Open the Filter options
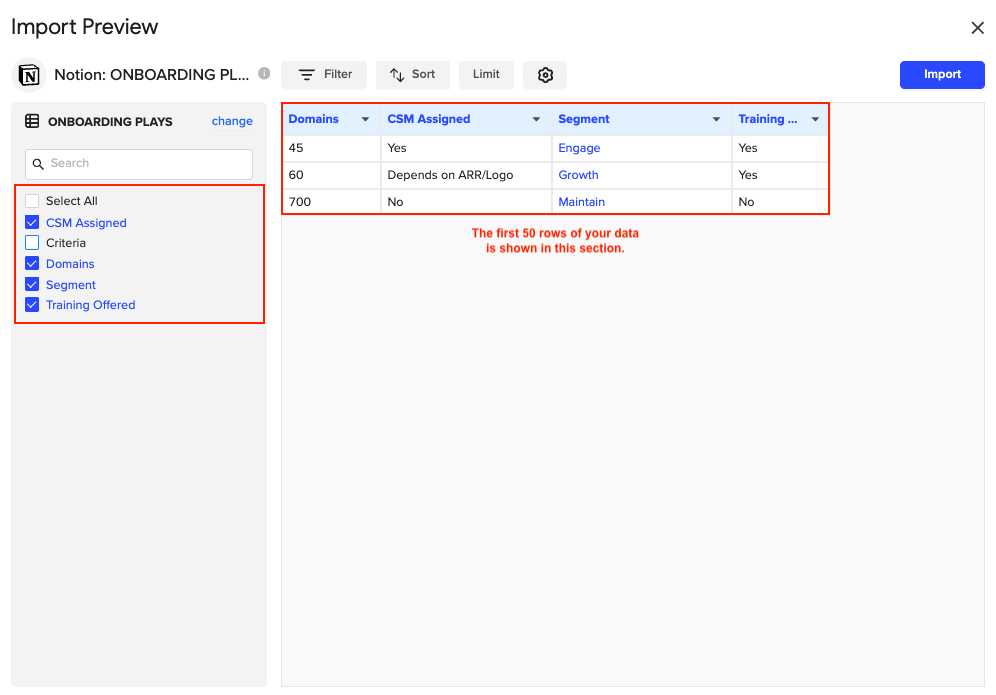 tap(324, 75)
